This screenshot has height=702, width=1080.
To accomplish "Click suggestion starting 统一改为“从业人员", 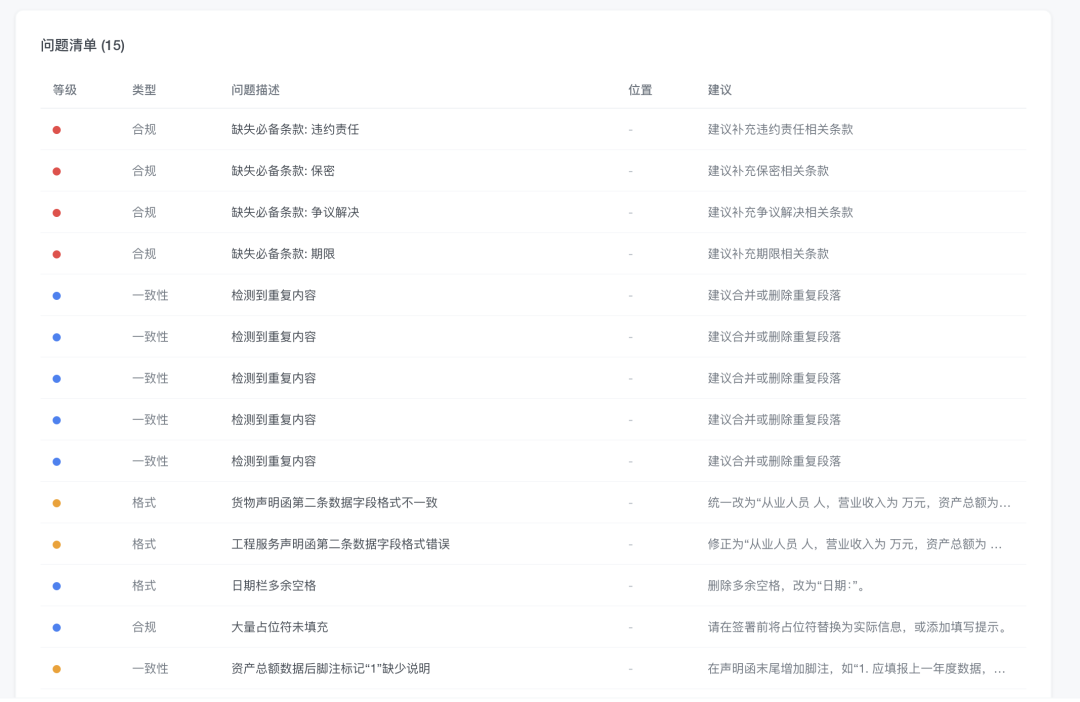I will [859, 502].
